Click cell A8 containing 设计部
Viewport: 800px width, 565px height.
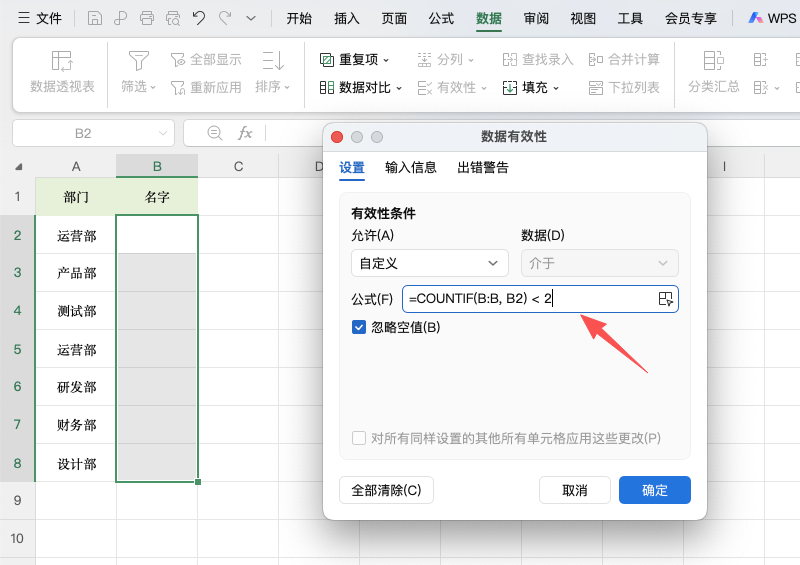tap(76, 463)
